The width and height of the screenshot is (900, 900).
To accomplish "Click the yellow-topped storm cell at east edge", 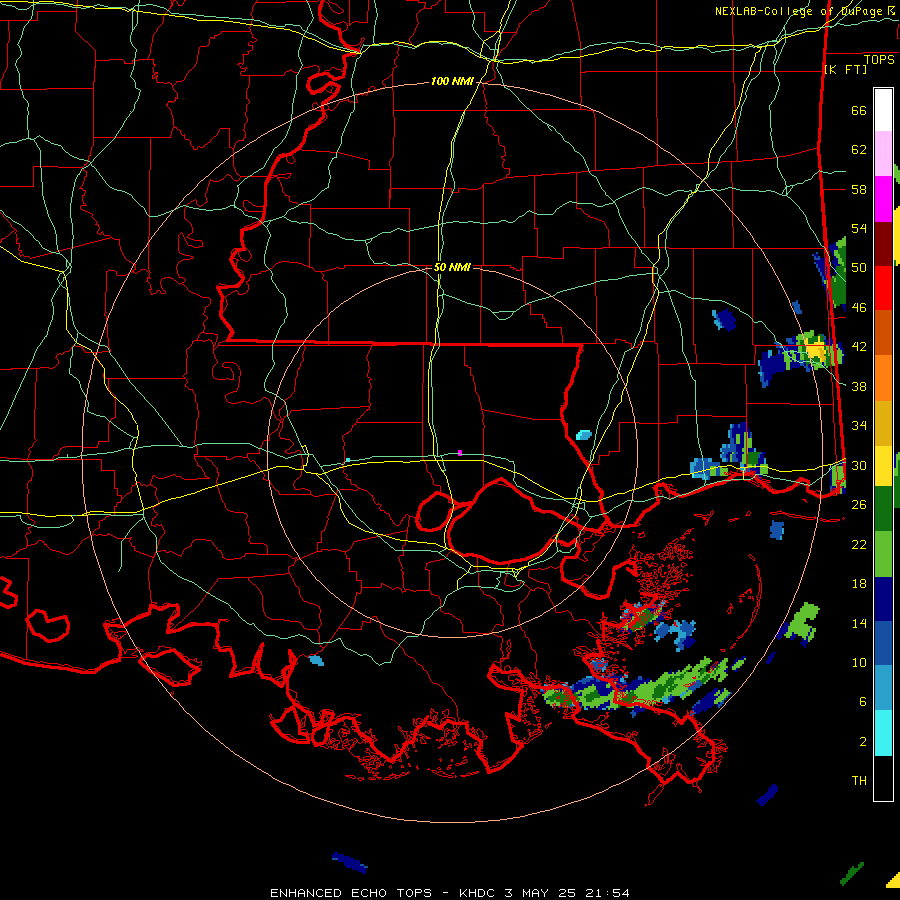I will tap(814, 349).
